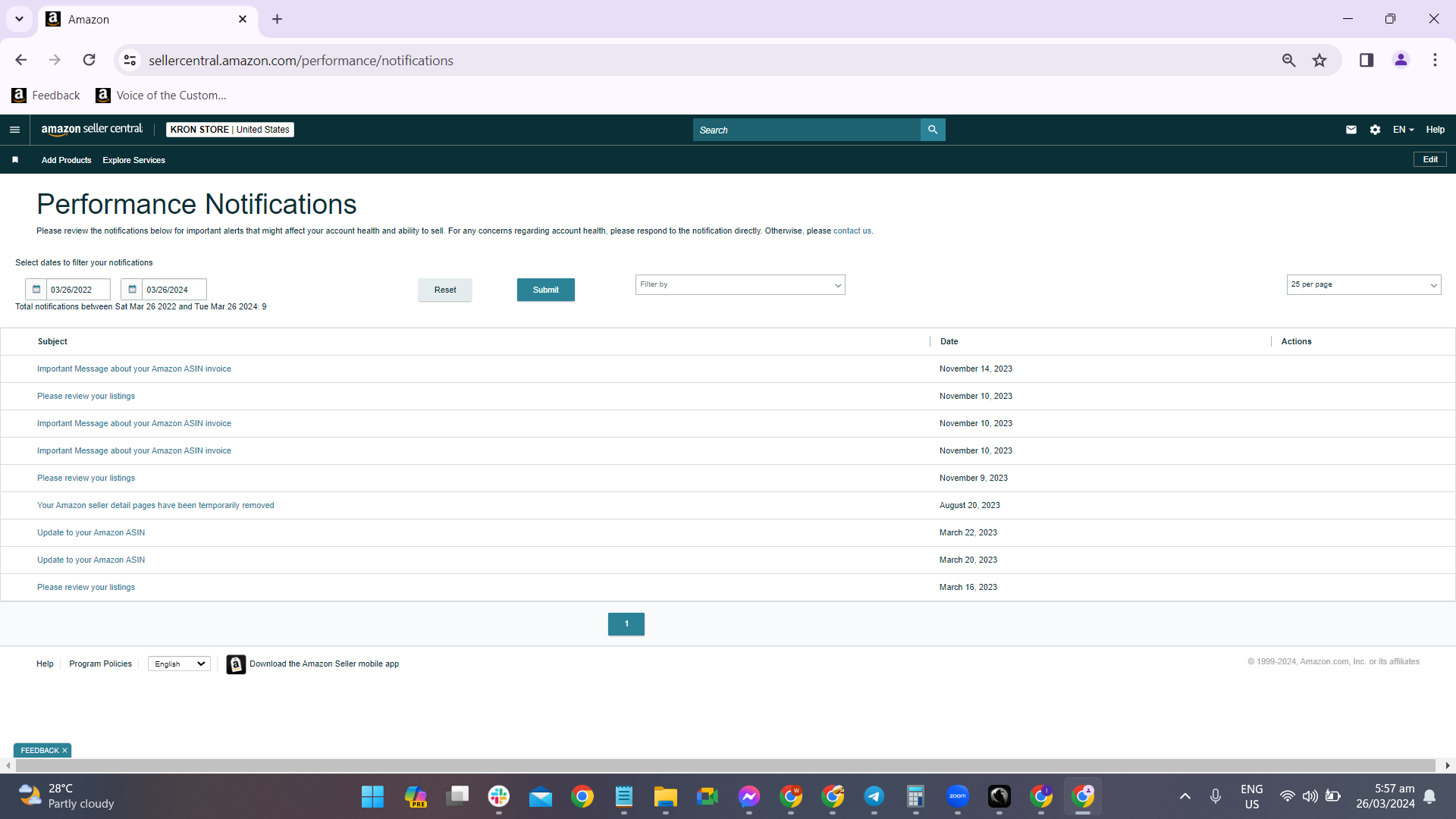Click the Help link in the footer

pos(45,664)
